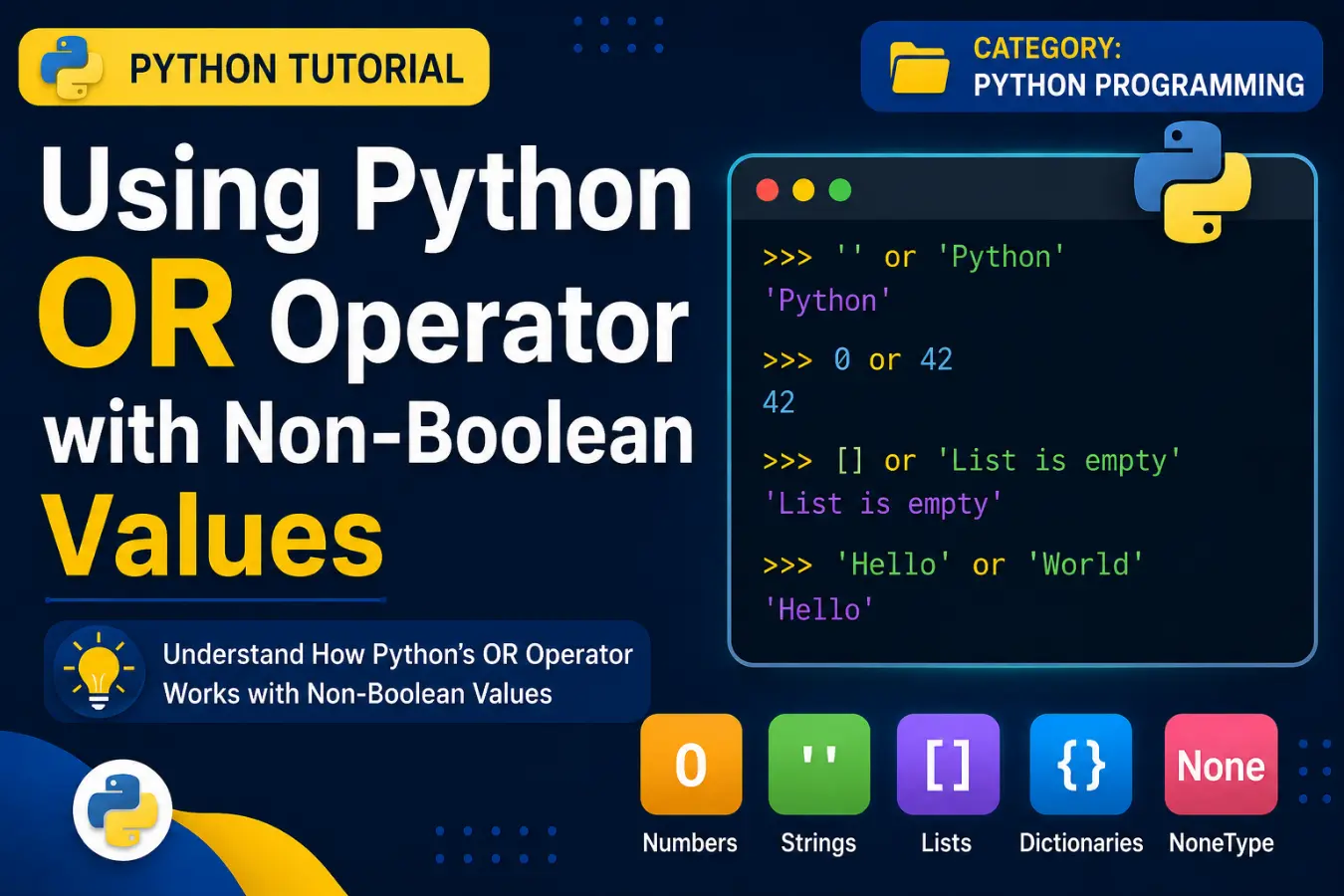The image size is (1344, 896).
Task: Click the output line 'Hello'
Action: 819,609
